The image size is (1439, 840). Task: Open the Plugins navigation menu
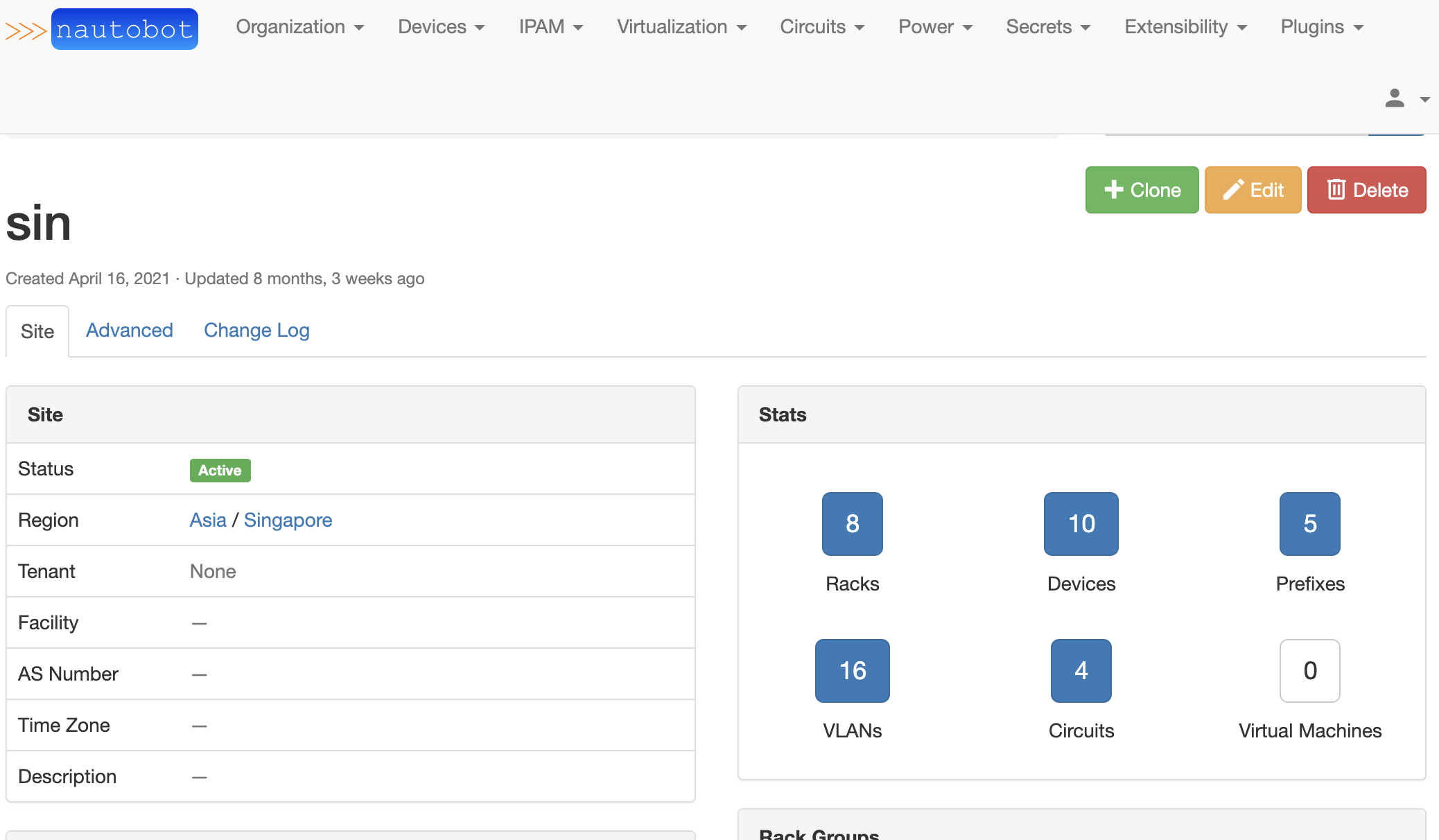[x=1321, y=27]
